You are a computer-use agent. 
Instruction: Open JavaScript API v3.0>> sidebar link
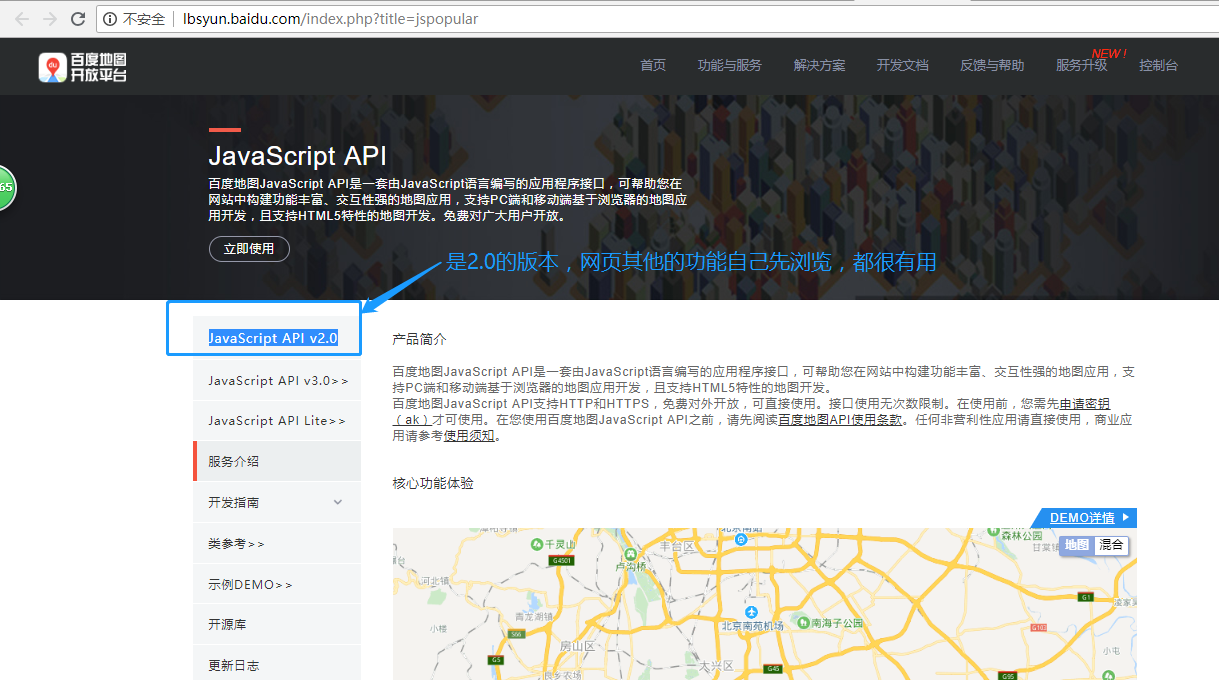coord(278,380)
